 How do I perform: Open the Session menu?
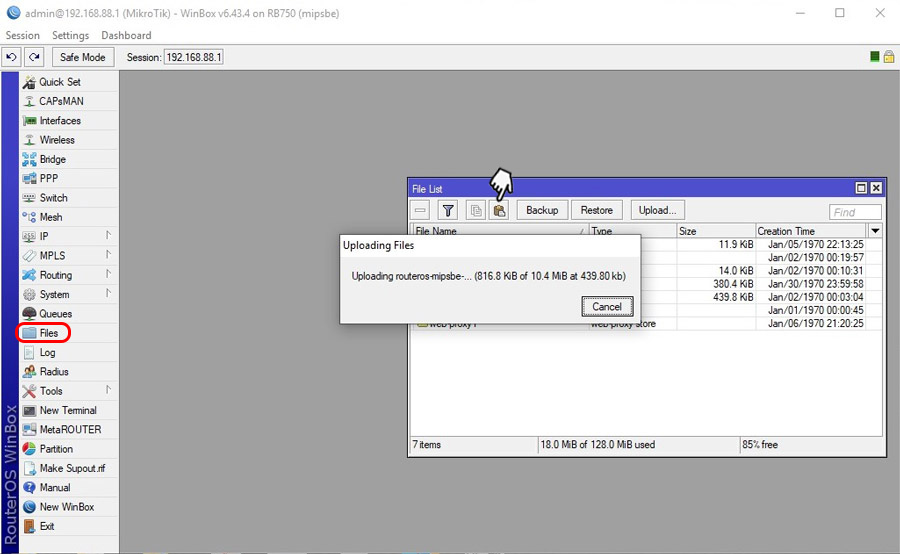pyautogui.click(x=22, y=35)
